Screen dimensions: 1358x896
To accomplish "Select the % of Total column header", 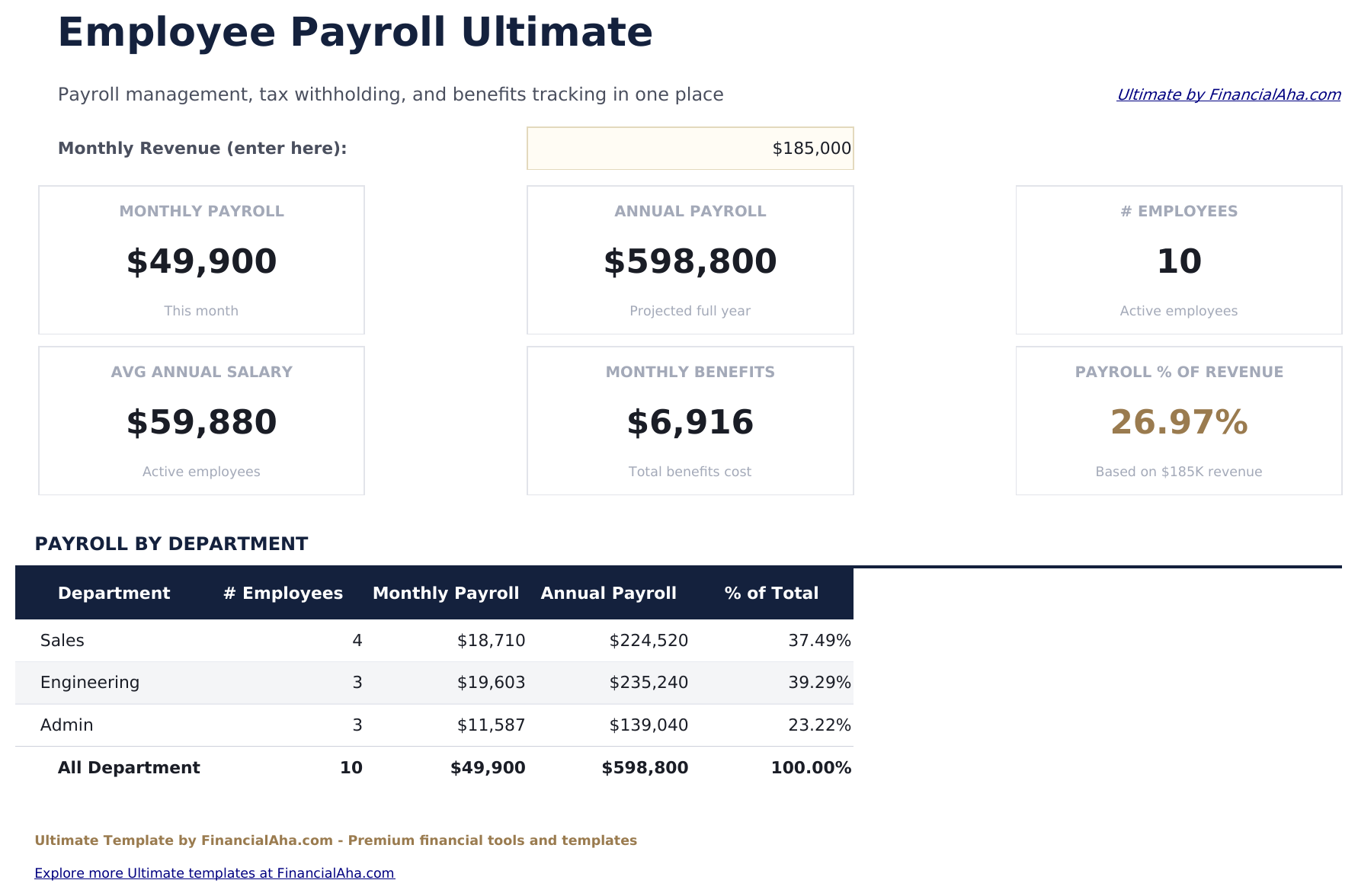I will pyautogui.click(x=772, y=593).
